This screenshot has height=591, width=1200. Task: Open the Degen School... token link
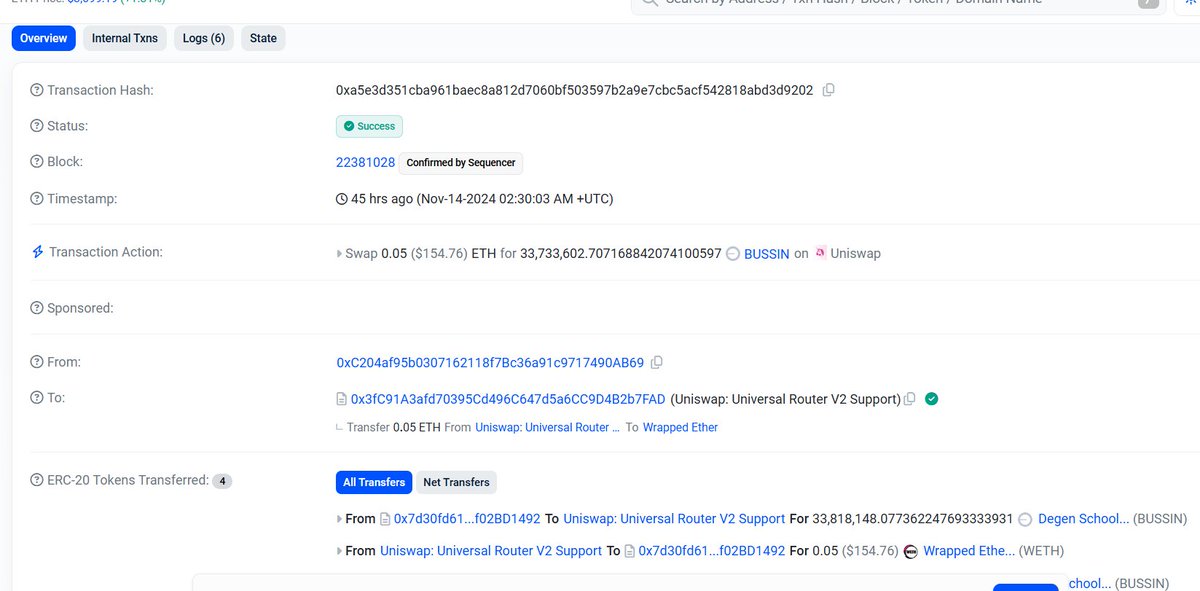(1084, 519)
